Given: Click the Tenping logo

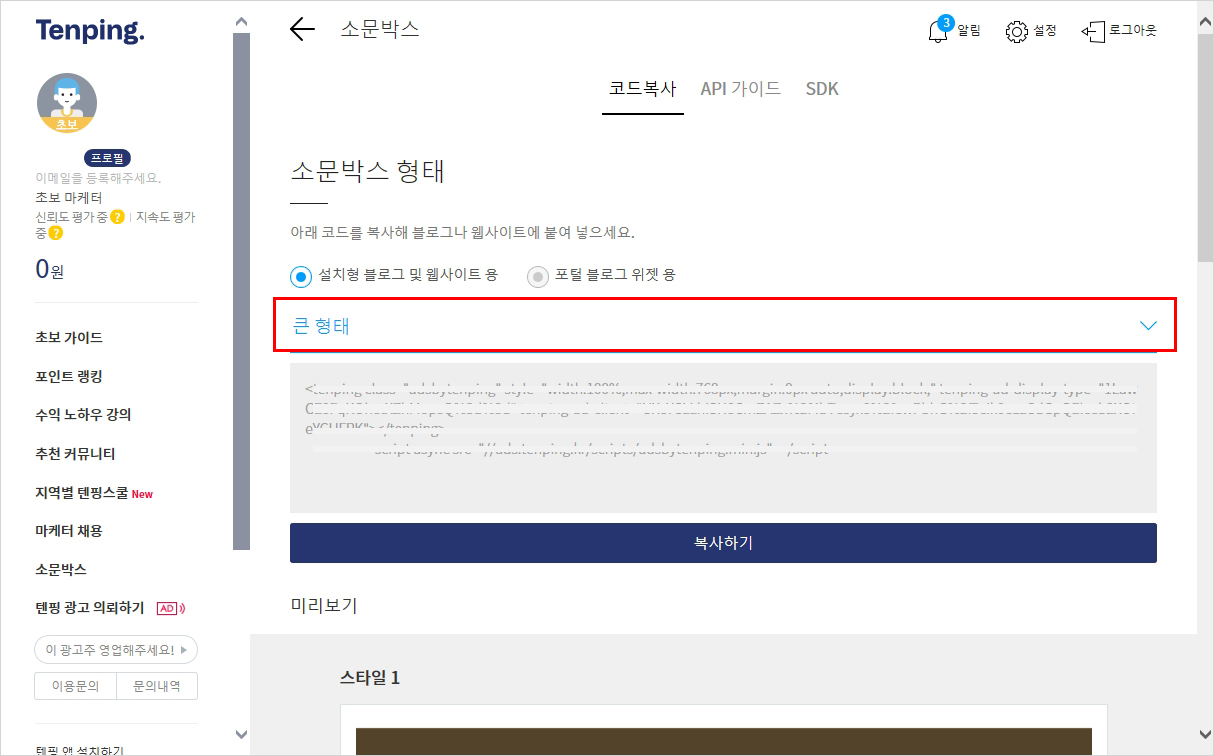Looking at the screenshot, I should [90, 31].
